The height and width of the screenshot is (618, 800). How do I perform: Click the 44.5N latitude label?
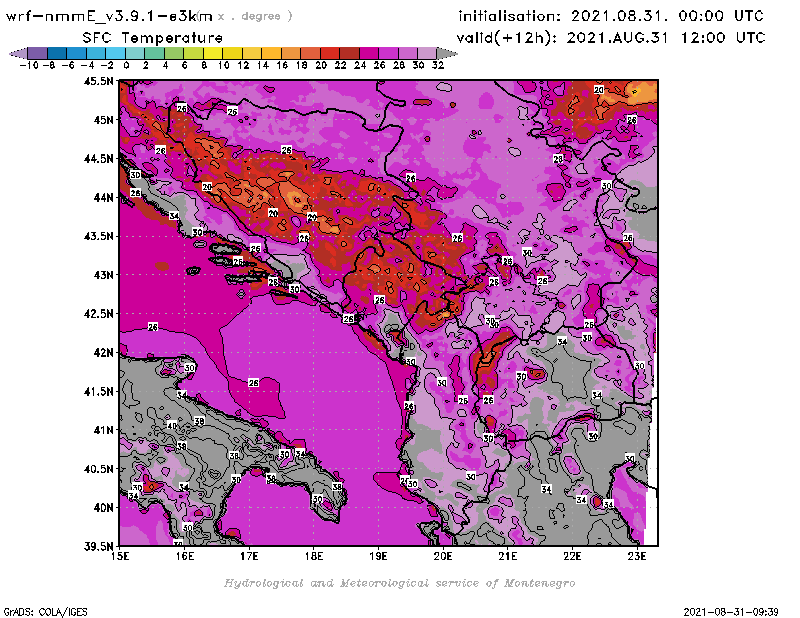coord(98,159)
